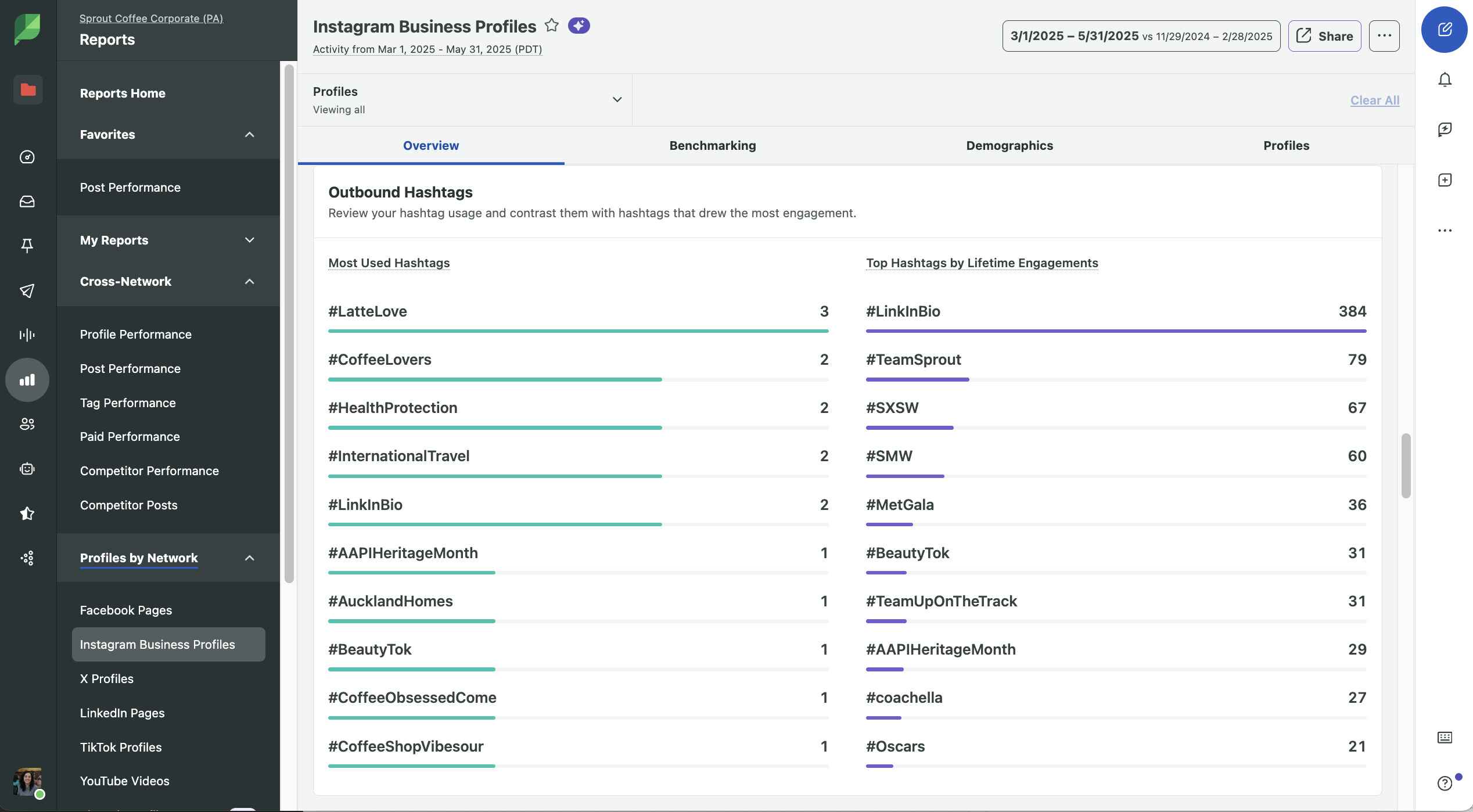Screen dimensions: 1473x812
Task: Select Instagram Business Profiles in sidebar
Action: (x=168, y=644)
